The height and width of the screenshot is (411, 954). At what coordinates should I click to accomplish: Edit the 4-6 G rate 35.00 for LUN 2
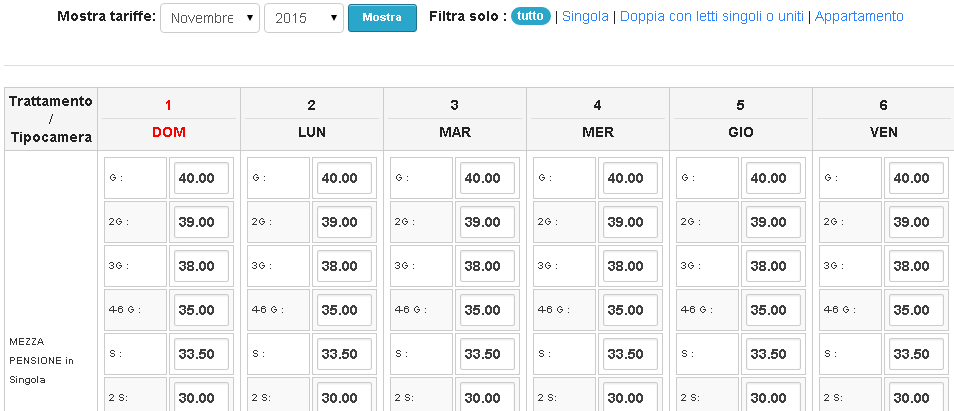(344, 310)
